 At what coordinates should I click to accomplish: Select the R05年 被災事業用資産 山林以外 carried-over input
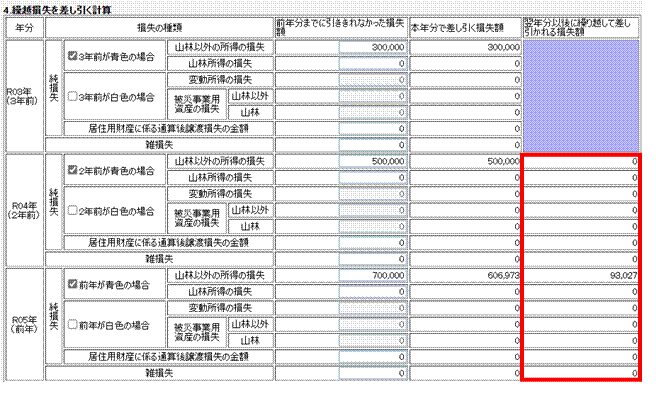(x=373, y=325)
